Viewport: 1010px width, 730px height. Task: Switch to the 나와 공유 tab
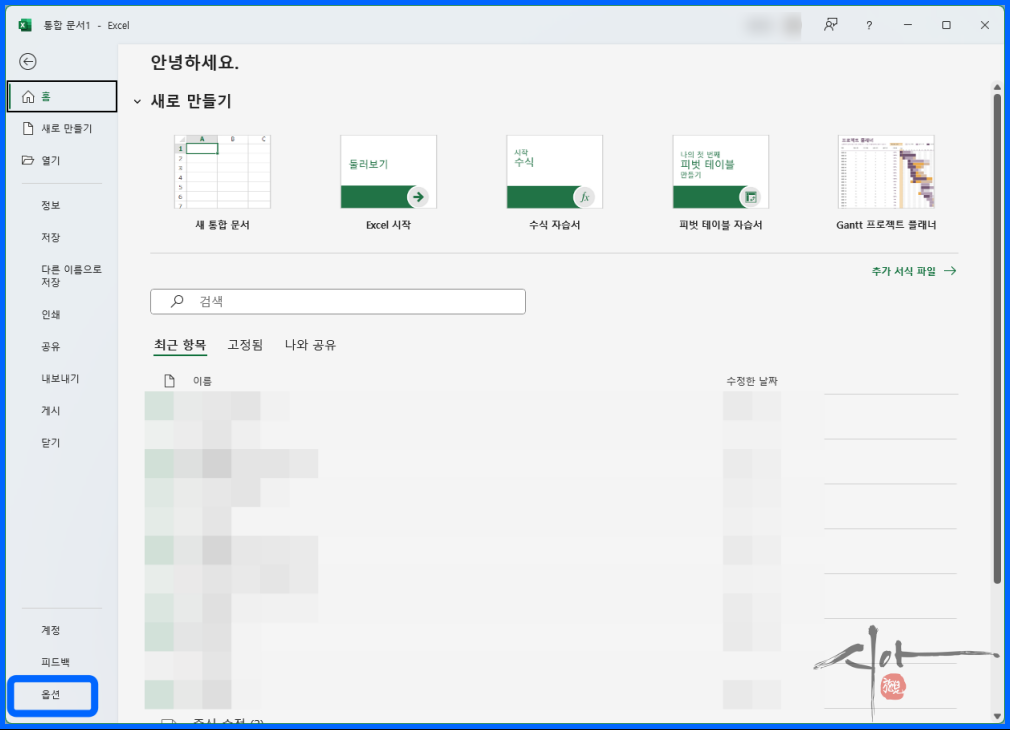click(x=310, y=345)
